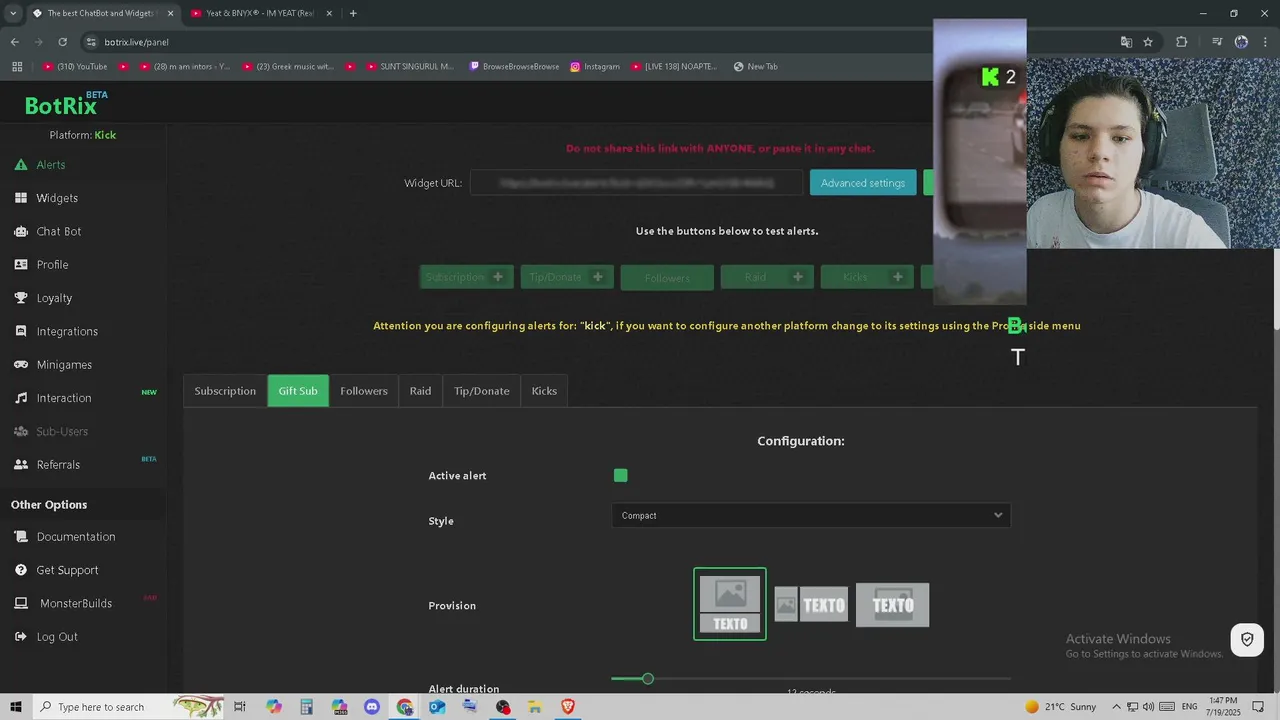
Task: Open Windows Start menu
Action: [x=16, y=707]
